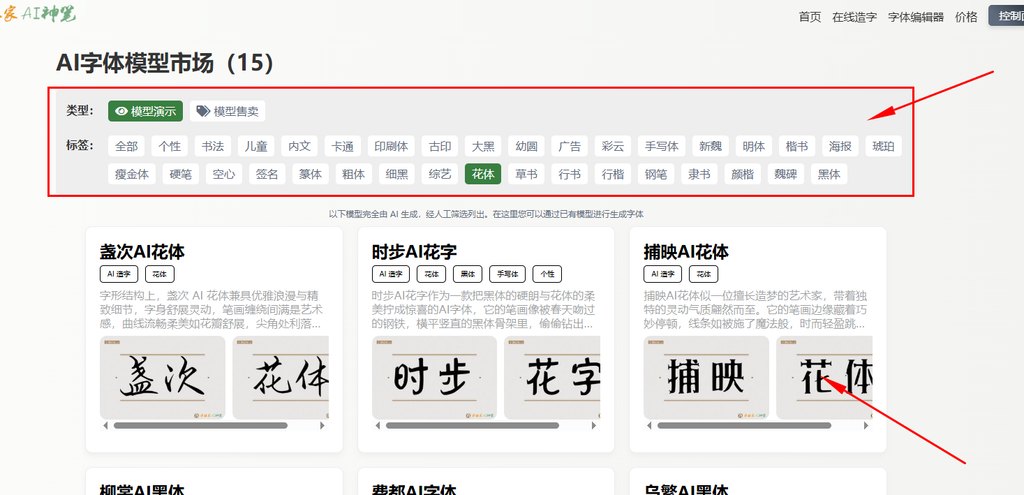This screenshot has width=1024, height=495.
Task: Click right scroll arrow under 时步 previews
Action: pos(594,425)
